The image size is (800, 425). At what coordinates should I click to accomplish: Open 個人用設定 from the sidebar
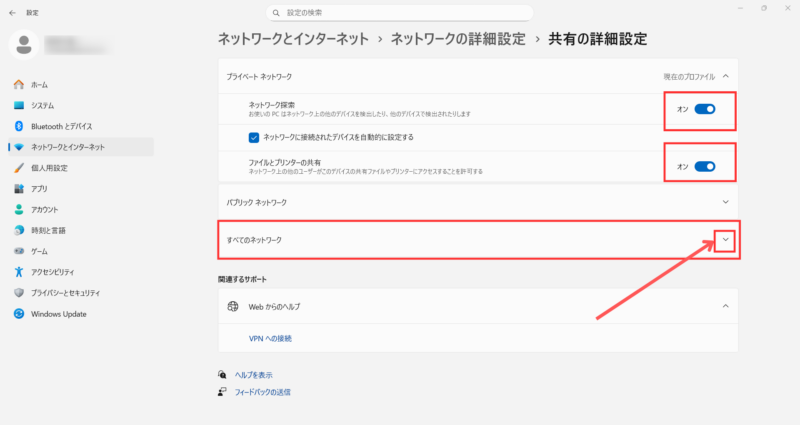[x=49, y=168]
